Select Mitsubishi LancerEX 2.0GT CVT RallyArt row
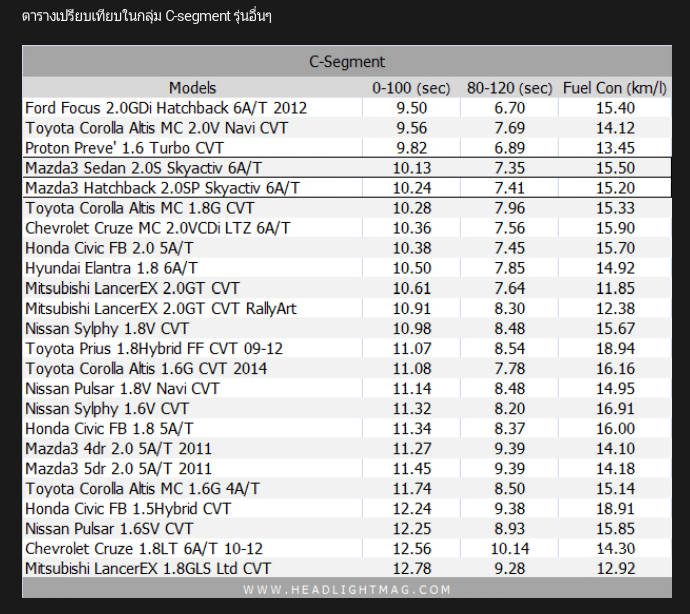 pyautogui.click(x=347, y=309)
